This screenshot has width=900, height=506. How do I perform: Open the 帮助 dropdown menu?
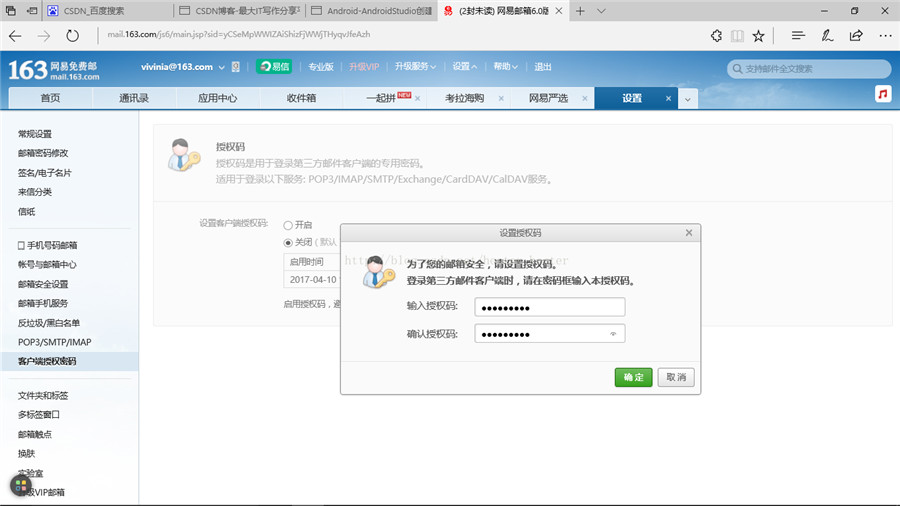tap(505, 67)
